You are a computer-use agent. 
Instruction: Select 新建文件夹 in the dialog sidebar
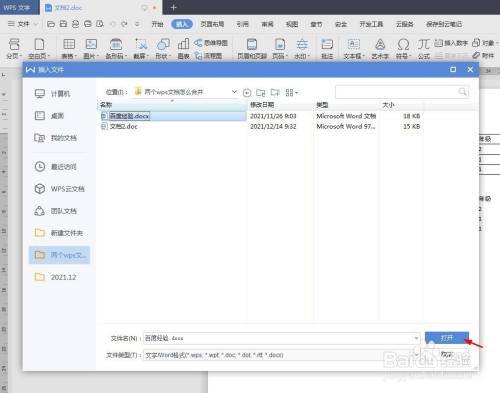[59, 233]
